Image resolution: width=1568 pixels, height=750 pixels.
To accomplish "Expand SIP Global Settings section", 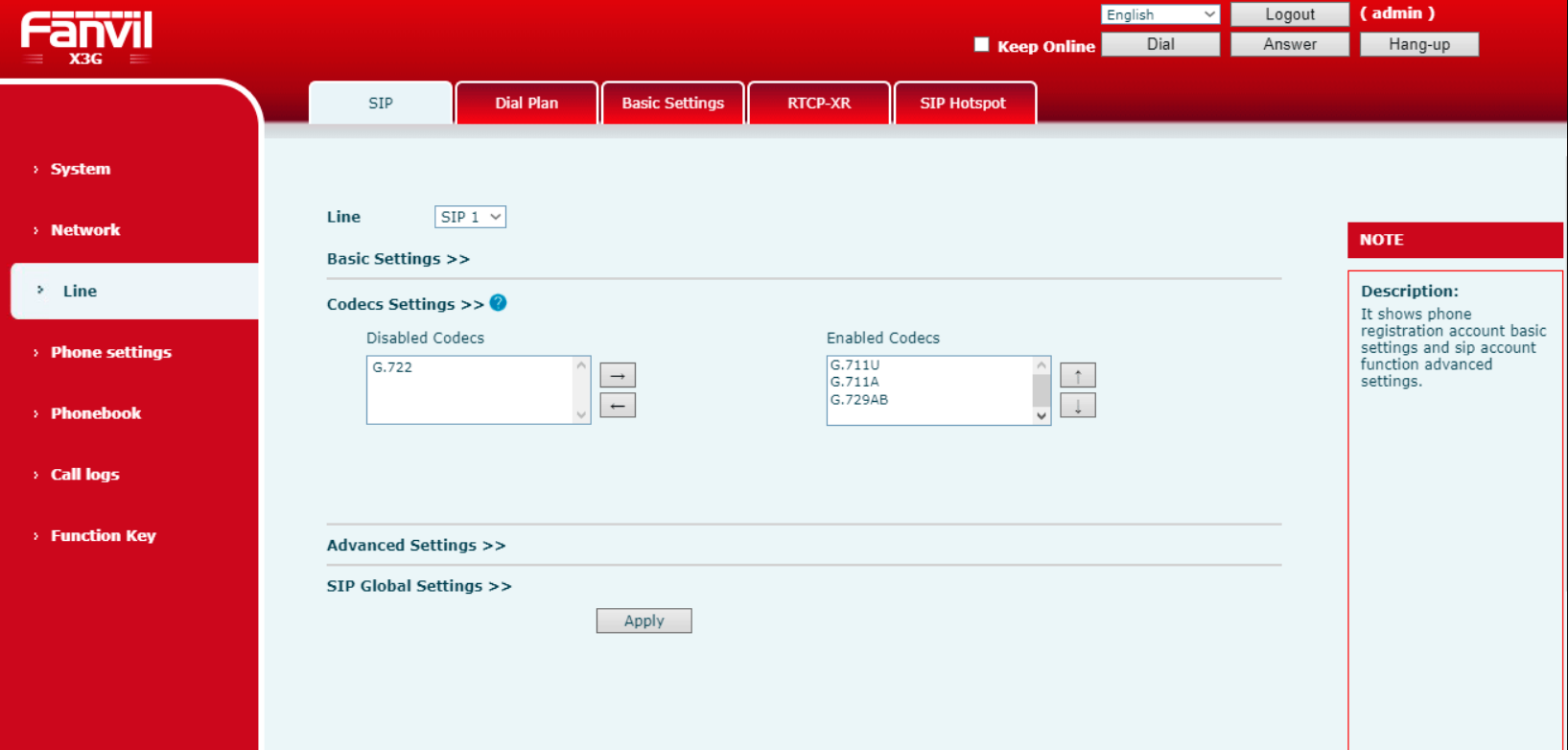I will click(418, 586).
